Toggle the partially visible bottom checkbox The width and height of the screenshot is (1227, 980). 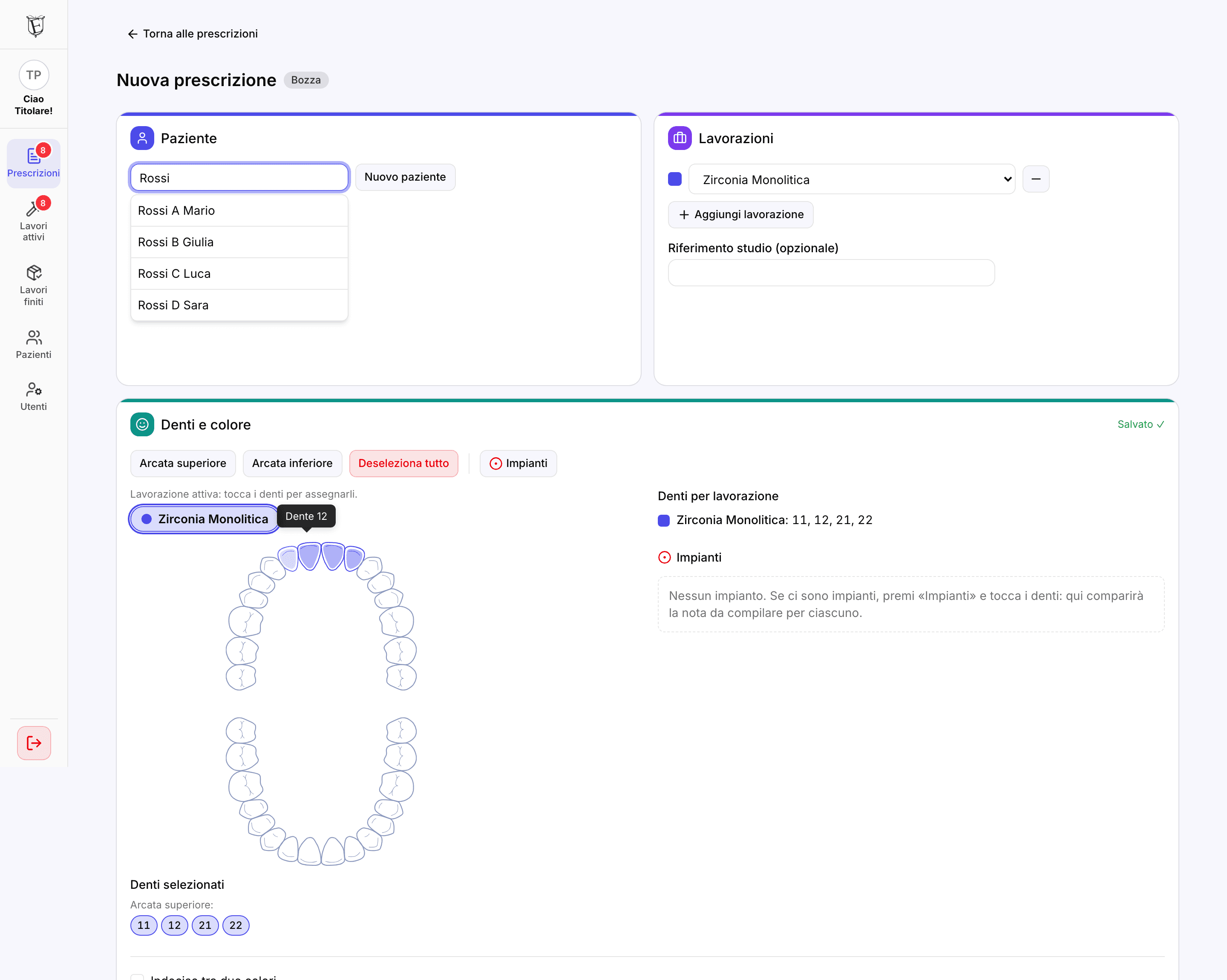point(137,977)
